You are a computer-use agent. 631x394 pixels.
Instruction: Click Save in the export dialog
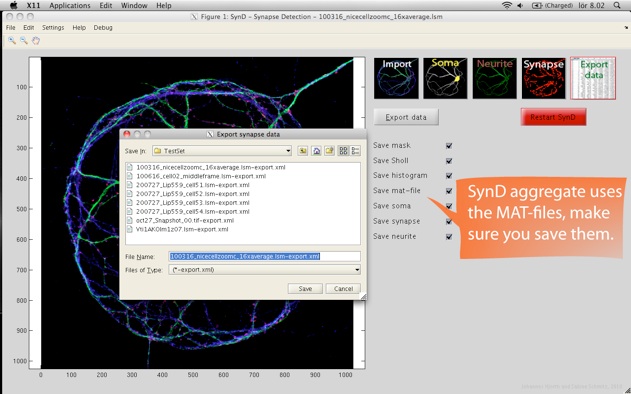click(x=305, y=289)
